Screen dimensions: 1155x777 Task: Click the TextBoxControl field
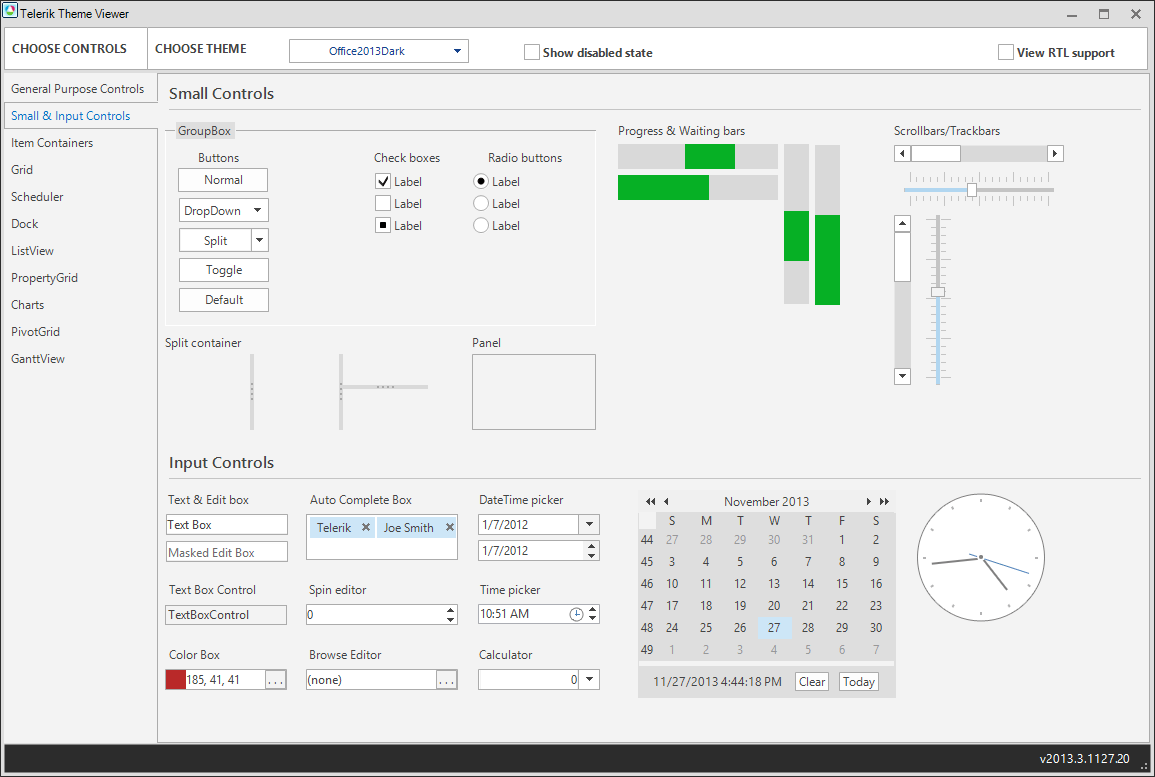[226, 615]
